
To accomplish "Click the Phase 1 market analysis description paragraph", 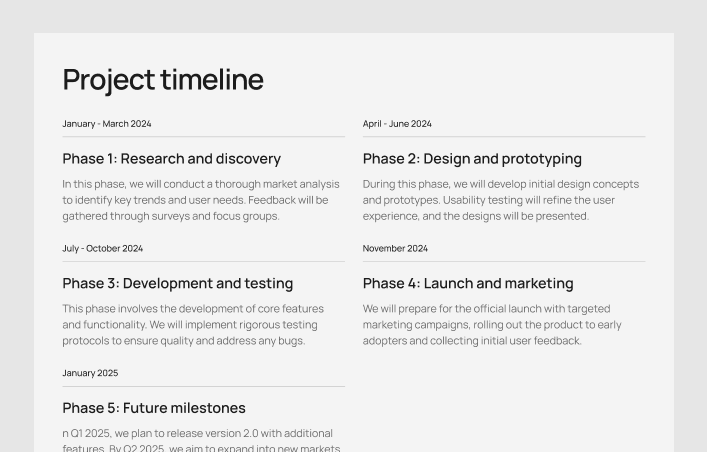I will [x=201, y=200].
